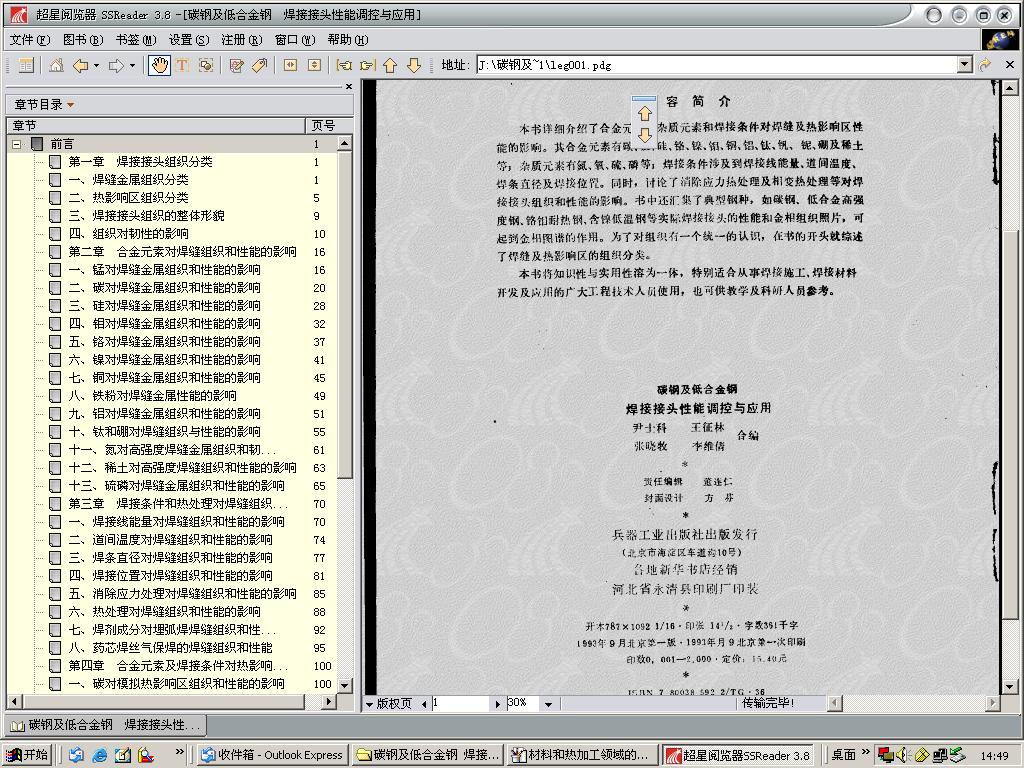The height and width of the screenshot is (768, 1024).
Task: Launch Internet Explorer from quick launch
Action: 99,755
